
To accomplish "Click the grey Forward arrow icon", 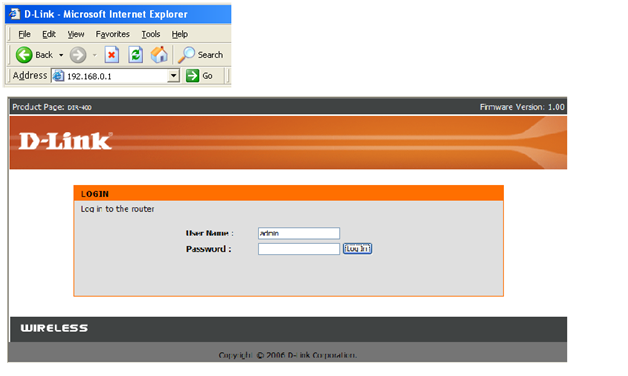I will (78, 55).
